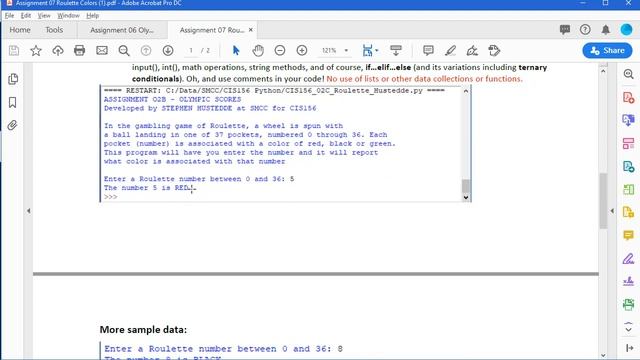
Task: Open the green print production tool
Action: pyautogui.click(x=629, y=304)
